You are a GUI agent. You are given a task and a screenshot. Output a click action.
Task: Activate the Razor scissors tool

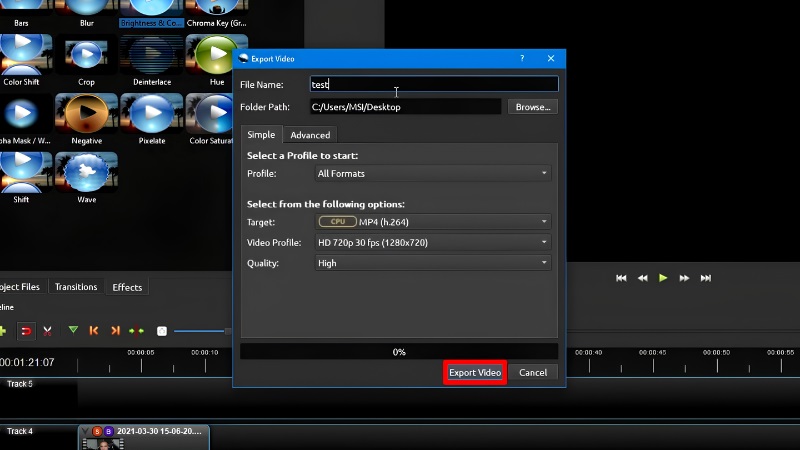point(47,331)
